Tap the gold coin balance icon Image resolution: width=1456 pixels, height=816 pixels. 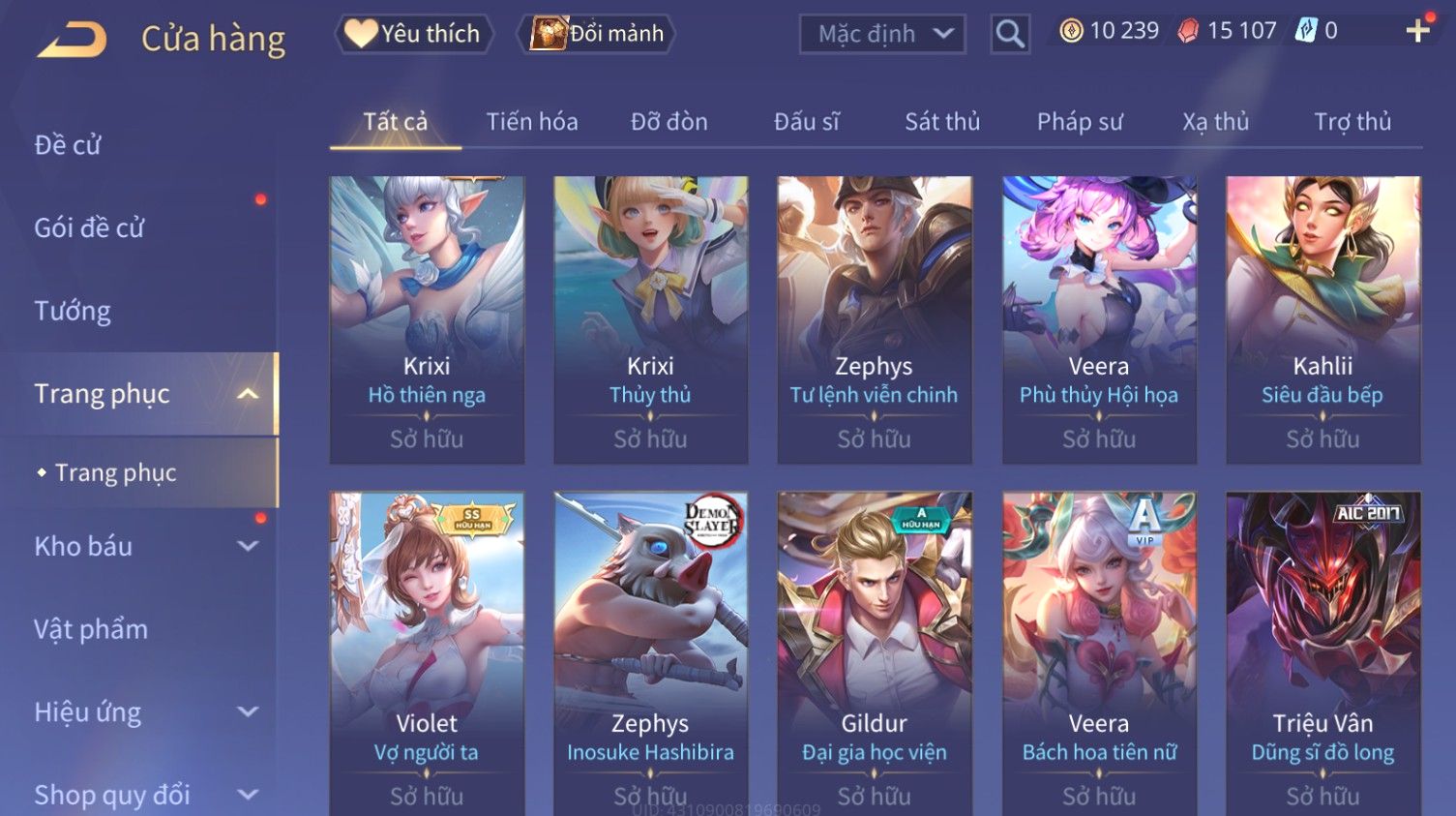[x=1071, y=31]
